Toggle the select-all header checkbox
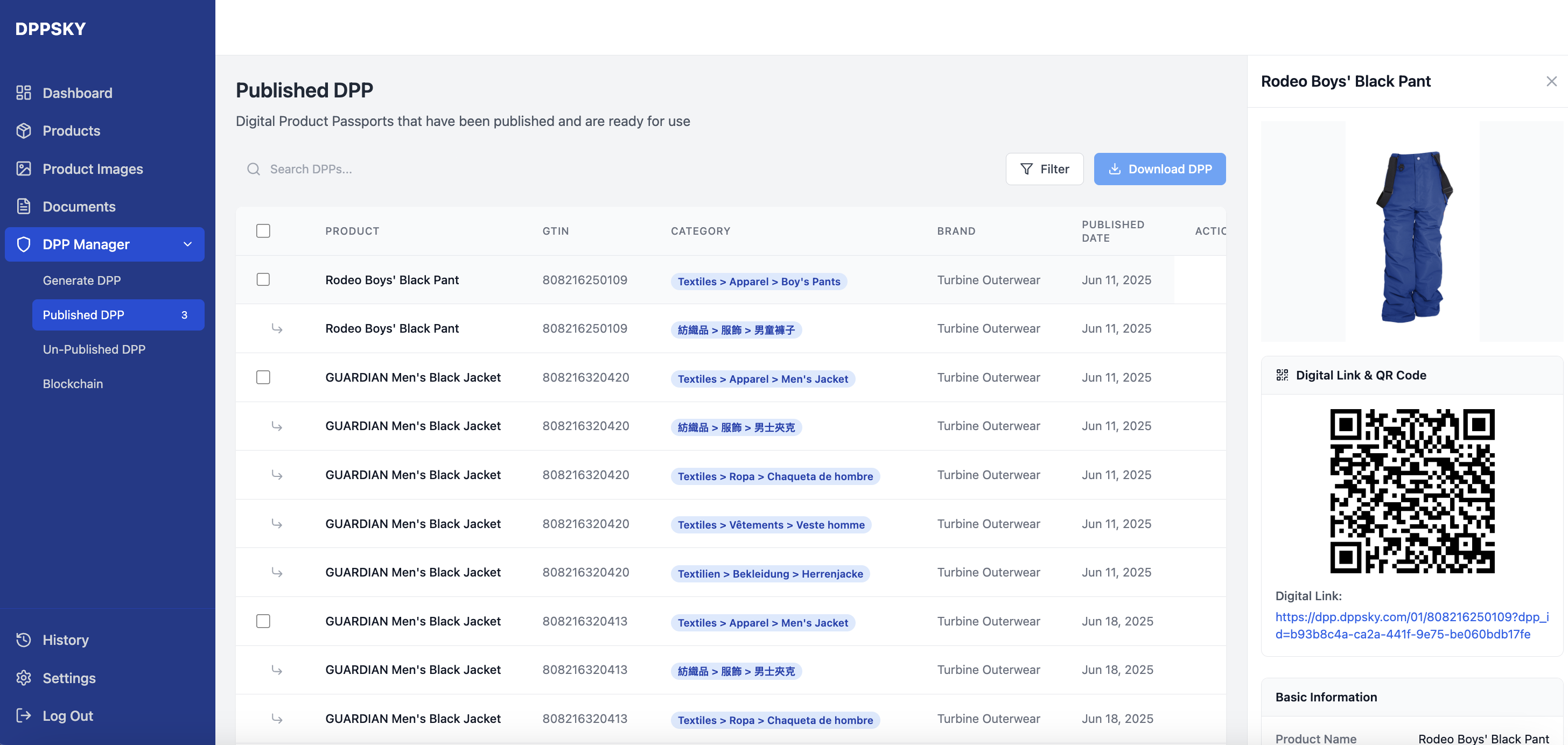 263,231
